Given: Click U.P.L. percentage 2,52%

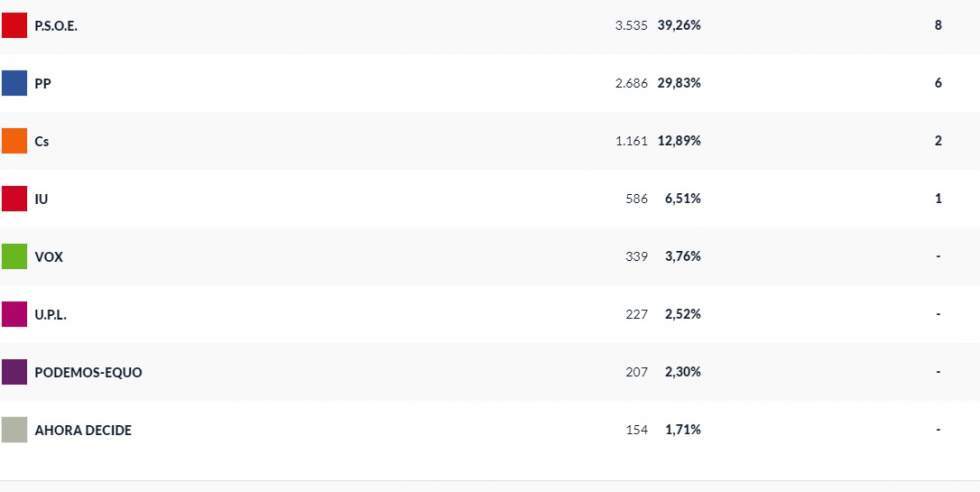Looking at the screenshot, I should tap(683, 314).
